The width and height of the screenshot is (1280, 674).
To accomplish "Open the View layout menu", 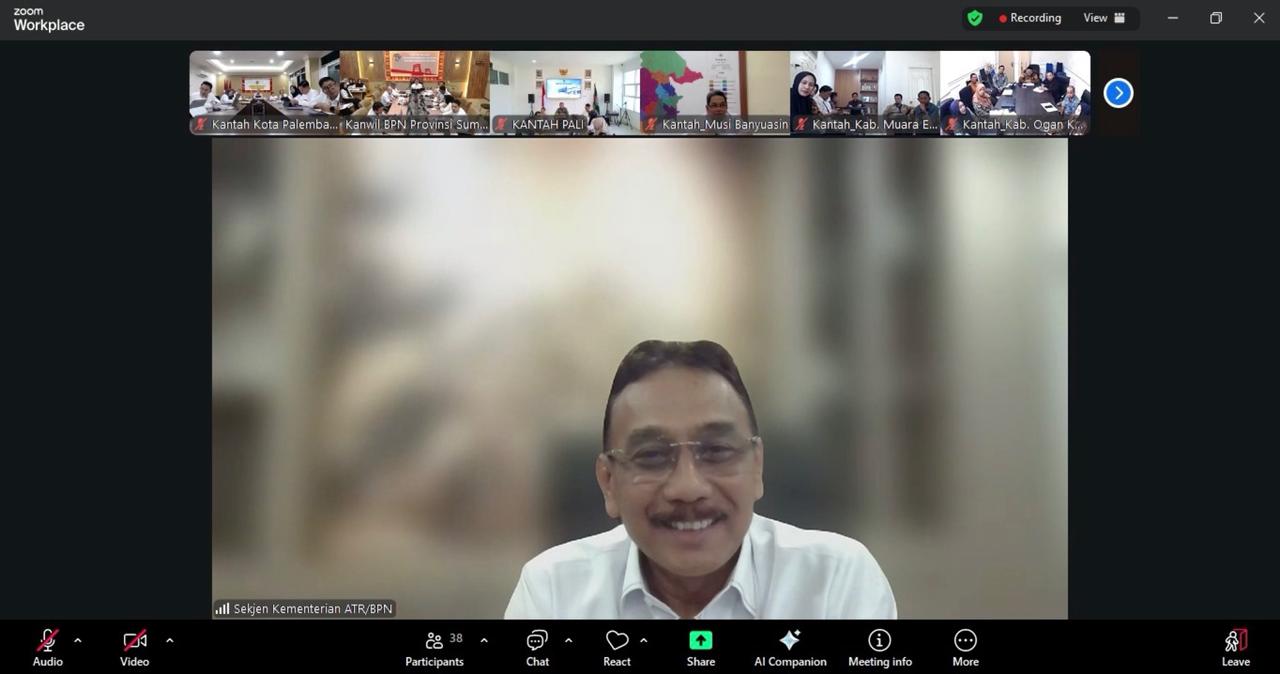I will click(x=1104, y=18).
